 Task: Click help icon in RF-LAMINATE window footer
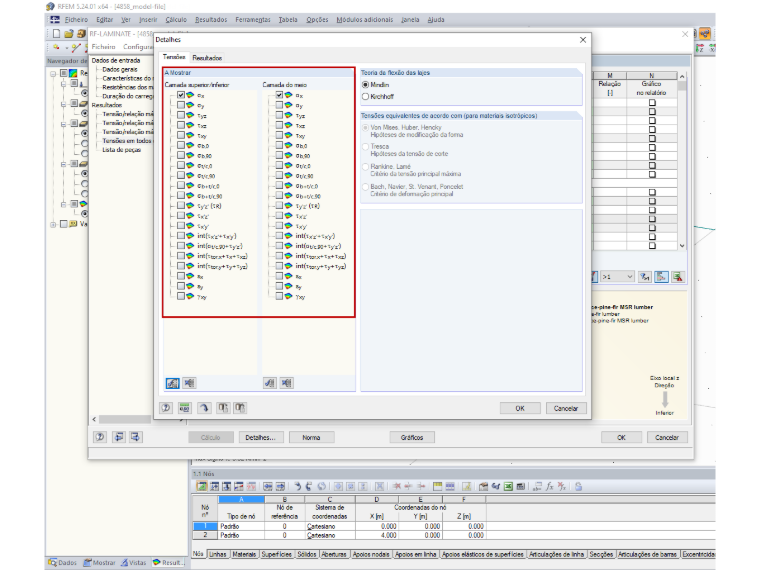click(x=100, y=437)
